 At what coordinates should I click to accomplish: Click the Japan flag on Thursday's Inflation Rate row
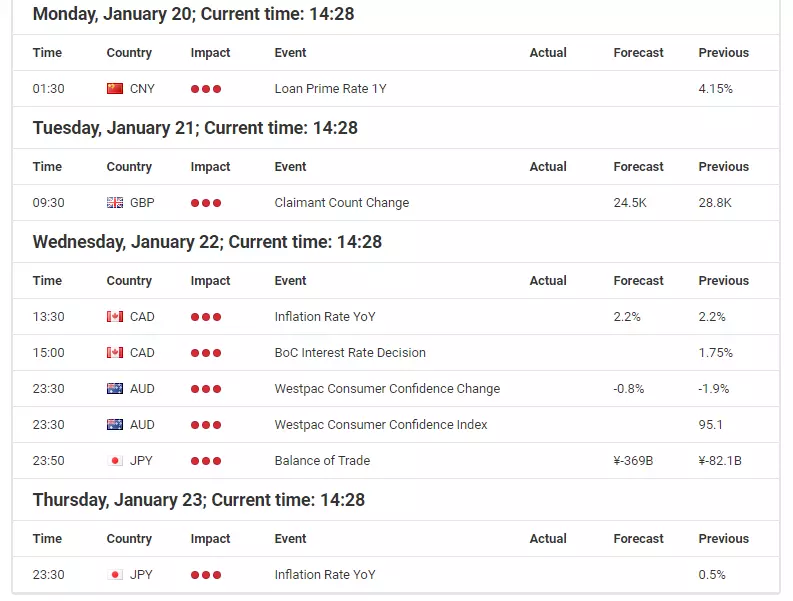[x=115, y=575]
